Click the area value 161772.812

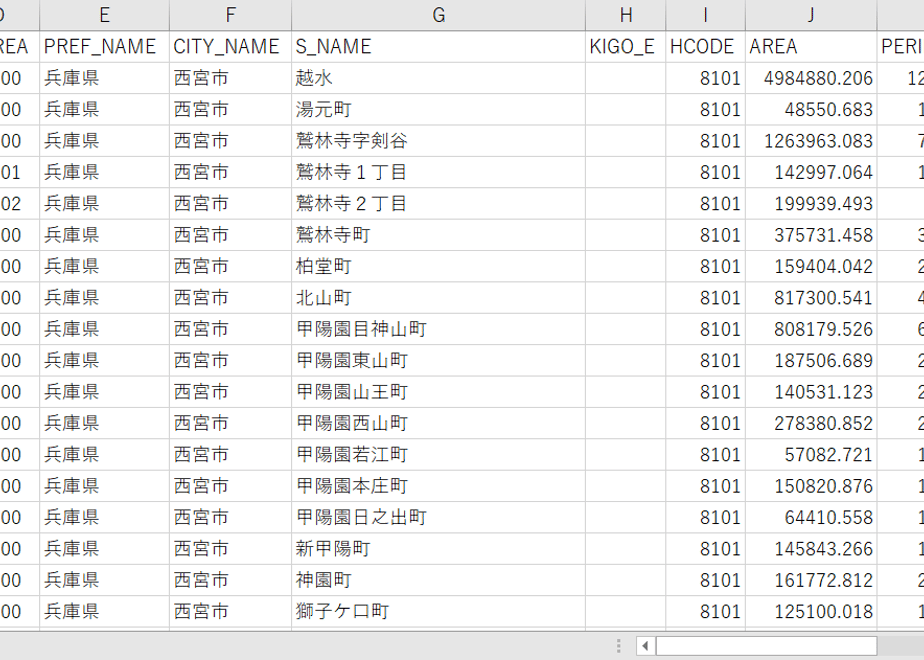tap(811, 580)
